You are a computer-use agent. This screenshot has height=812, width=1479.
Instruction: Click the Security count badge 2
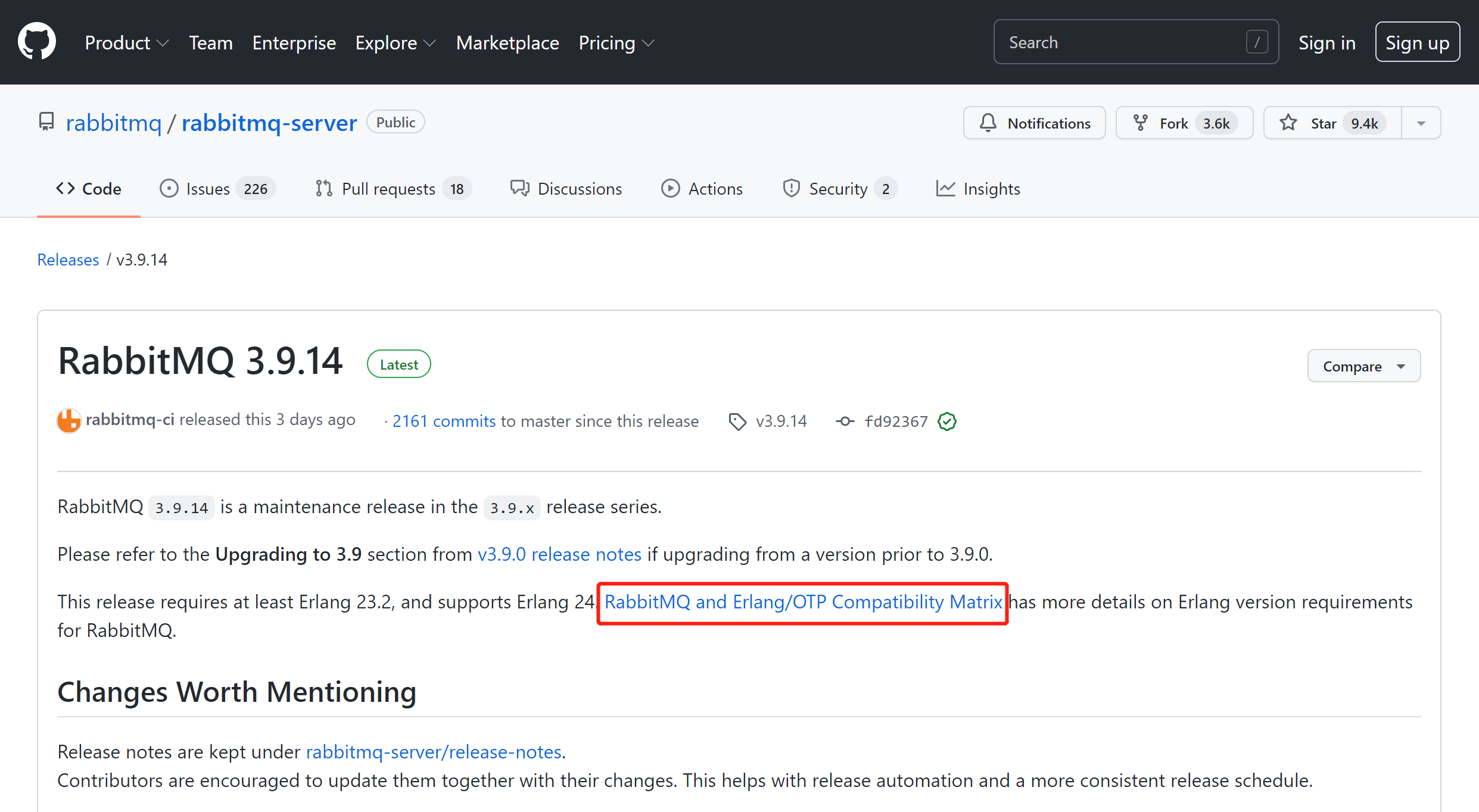click(x=886, y=189)
